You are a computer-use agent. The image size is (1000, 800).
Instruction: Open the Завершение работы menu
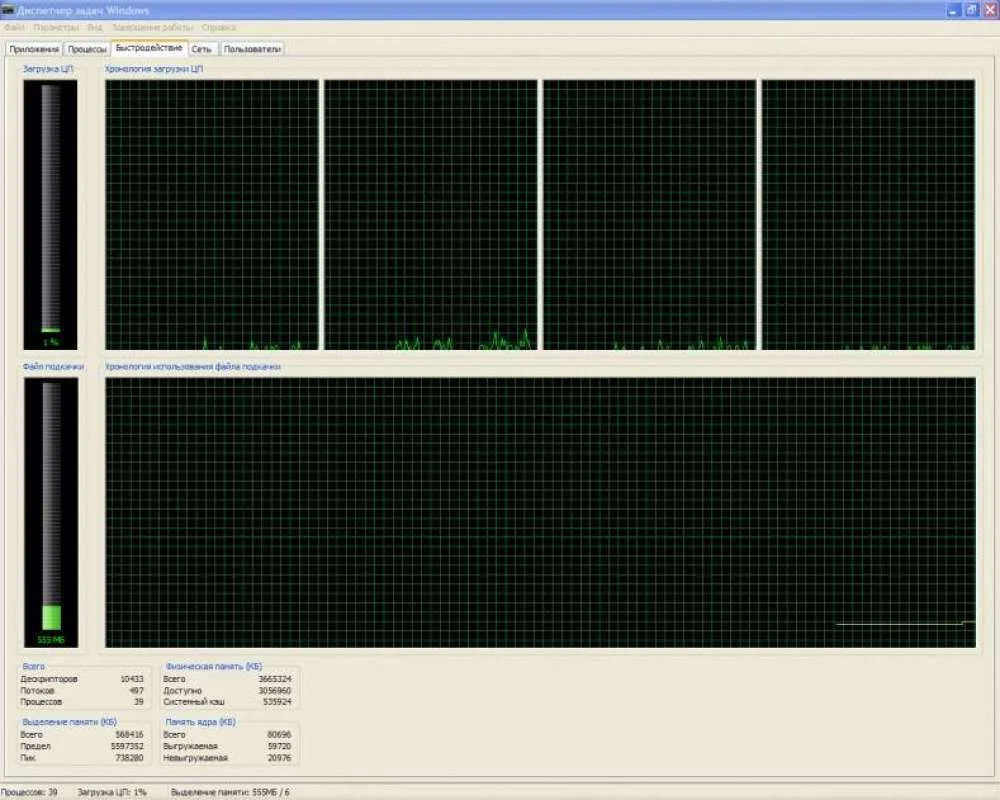pos(152,27)
